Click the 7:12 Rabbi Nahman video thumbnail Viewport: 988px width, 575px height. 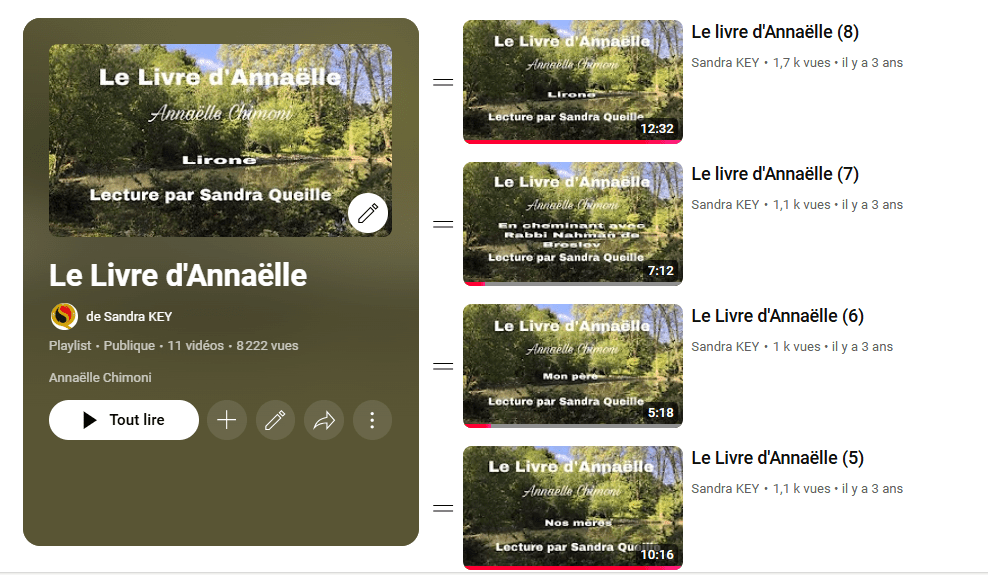(x=573, y=224)
